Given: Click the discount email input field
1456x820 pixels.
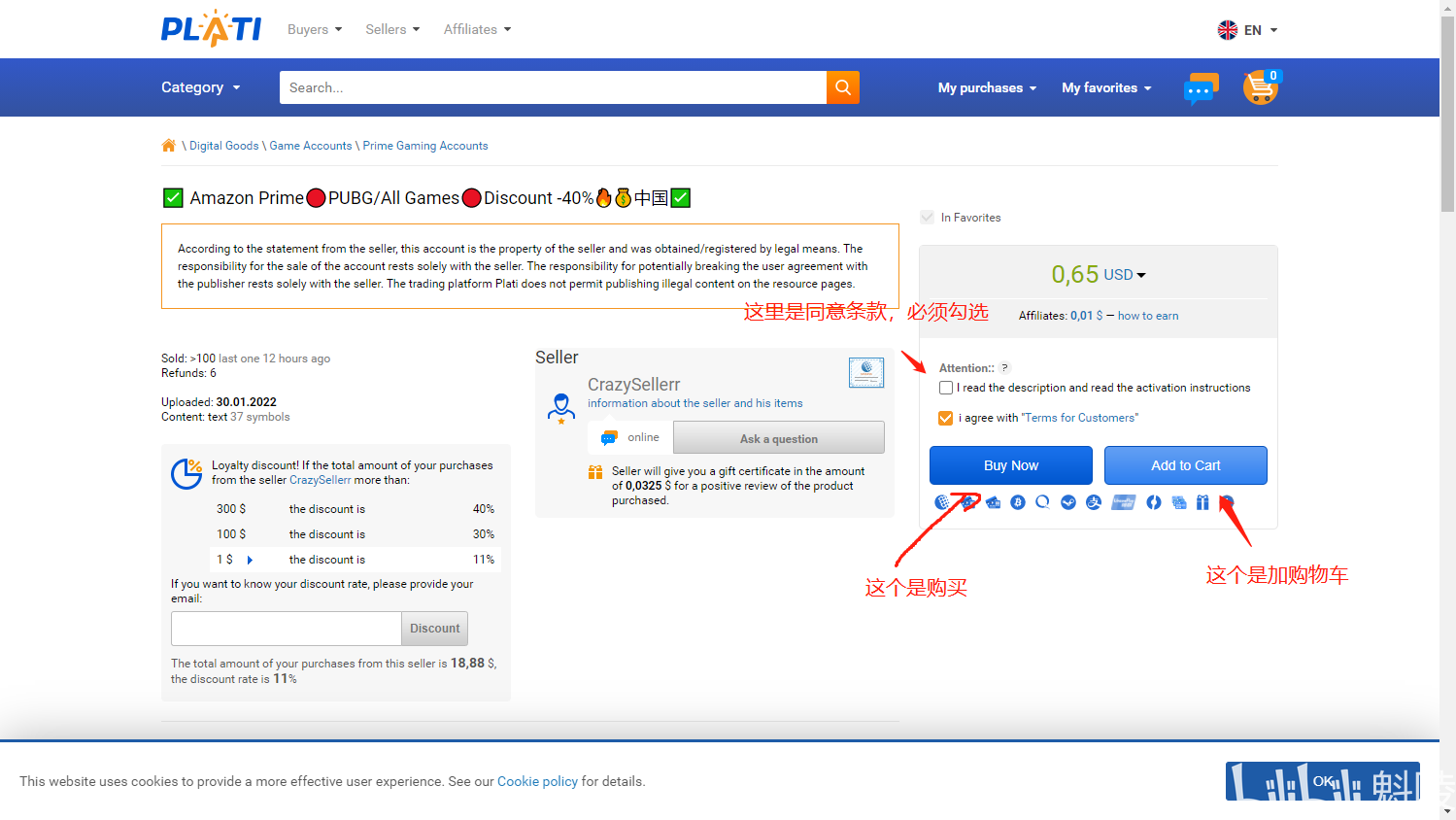Looking at the screenshot, I should [x=287, y=629].
